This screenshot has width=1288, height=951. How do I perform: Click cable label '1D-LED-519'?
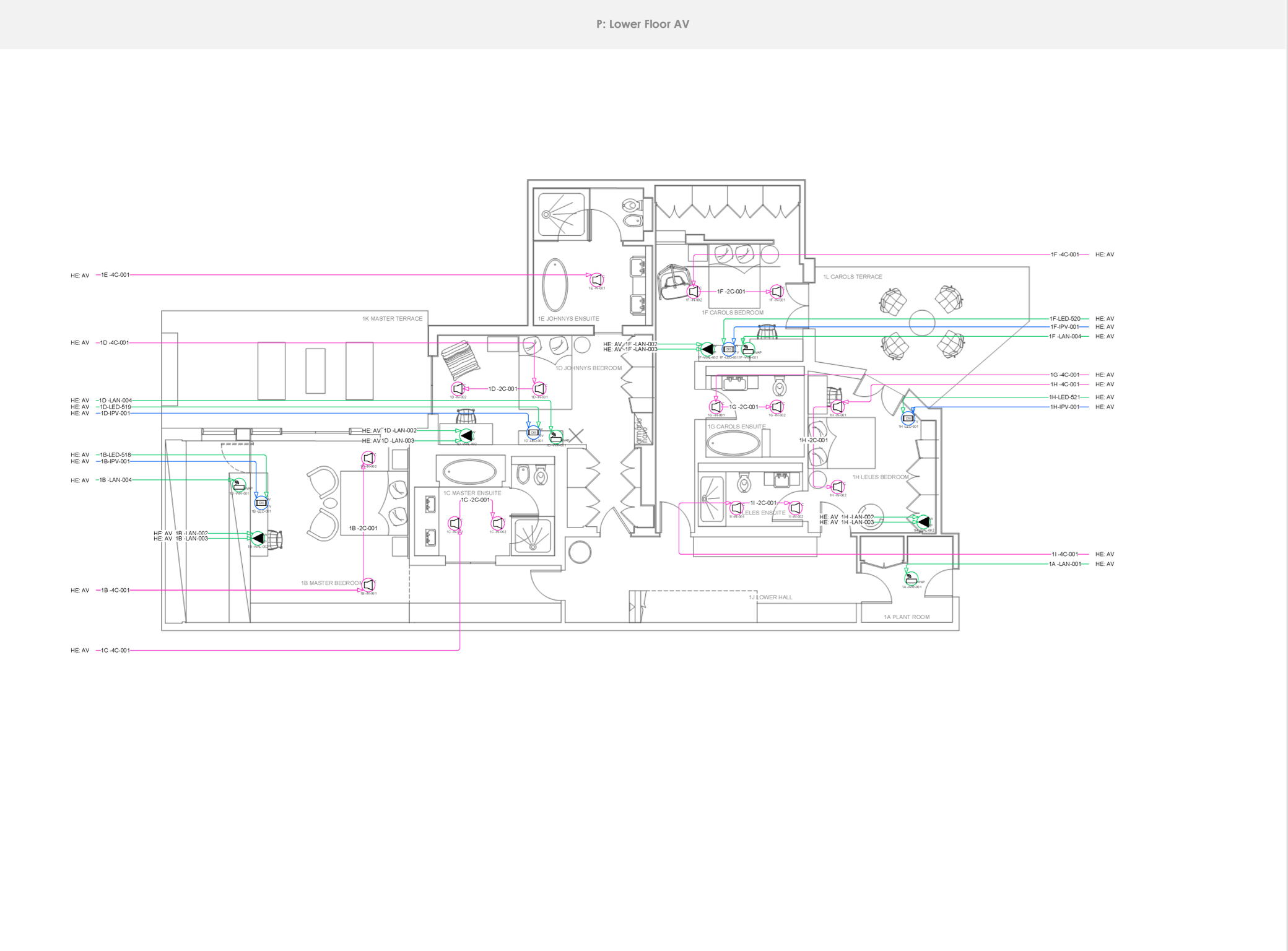tap(116, 407)
